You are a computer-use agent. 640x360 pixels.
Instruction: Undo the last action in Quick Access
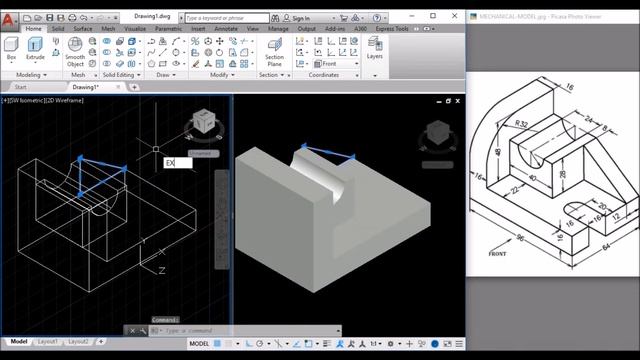coord(84,18)
